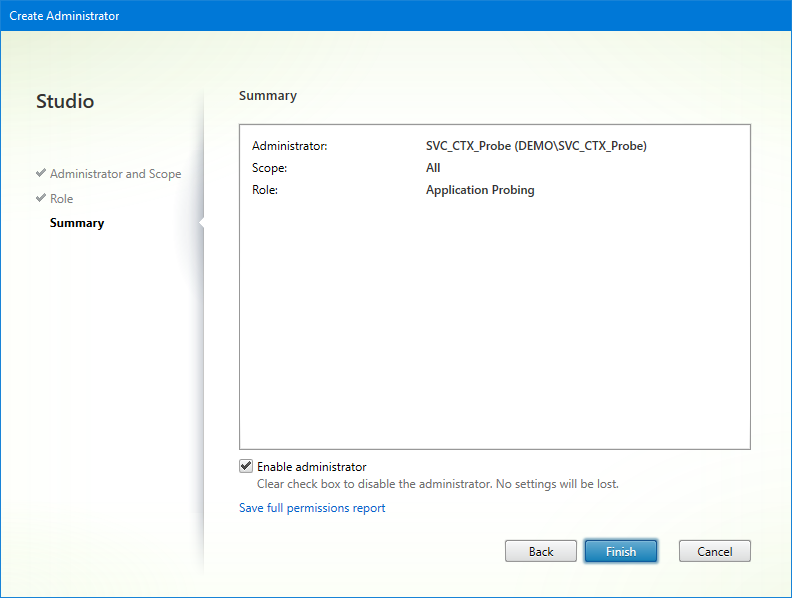Click the Application Probing role value
The width and height of the screenshot is (792, 598).
click(x=480, y=190)
